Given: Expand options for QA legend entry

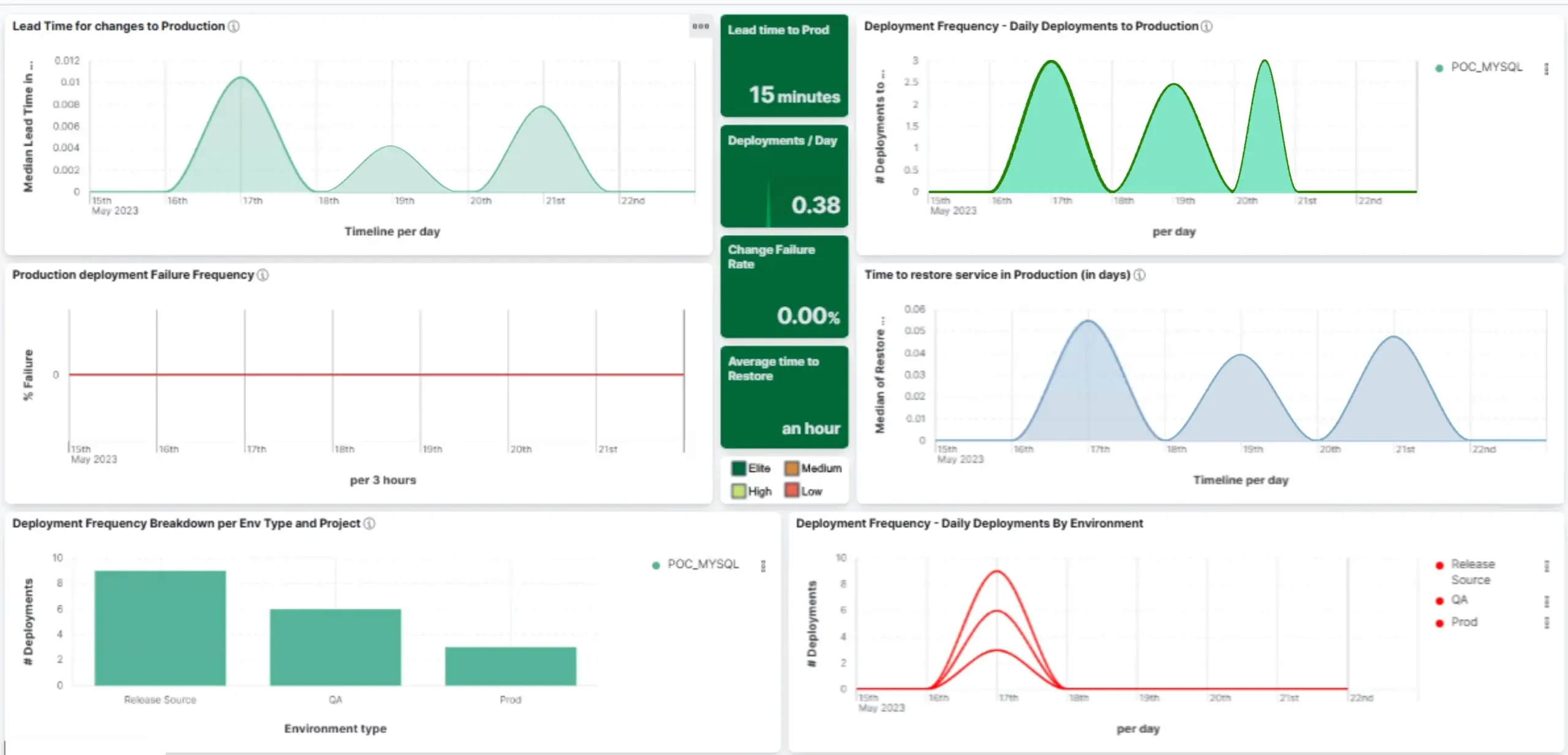Looking at the screenshot, I should 1547,601.
